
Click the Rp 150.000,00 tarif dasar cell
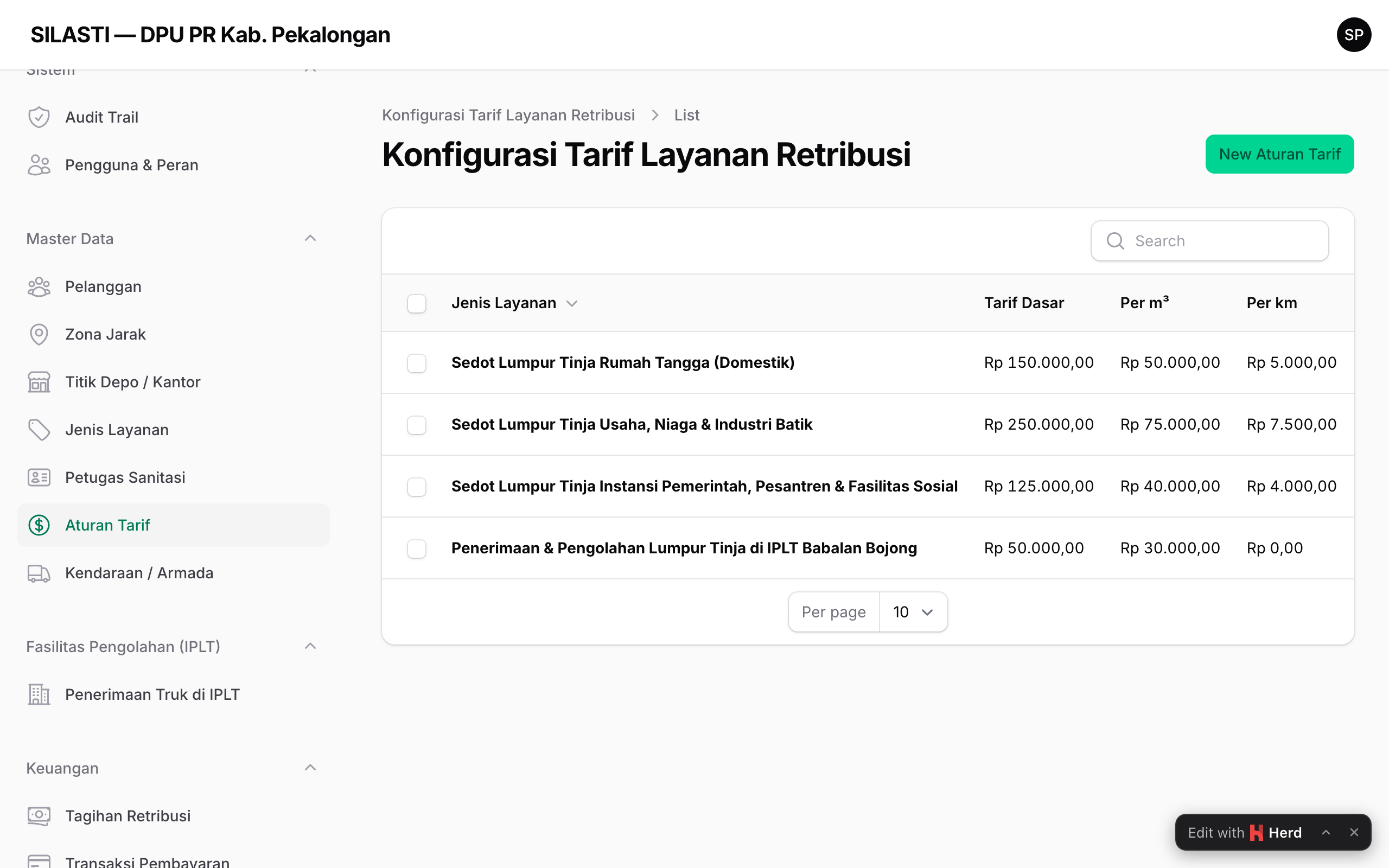pos(1039,362)
